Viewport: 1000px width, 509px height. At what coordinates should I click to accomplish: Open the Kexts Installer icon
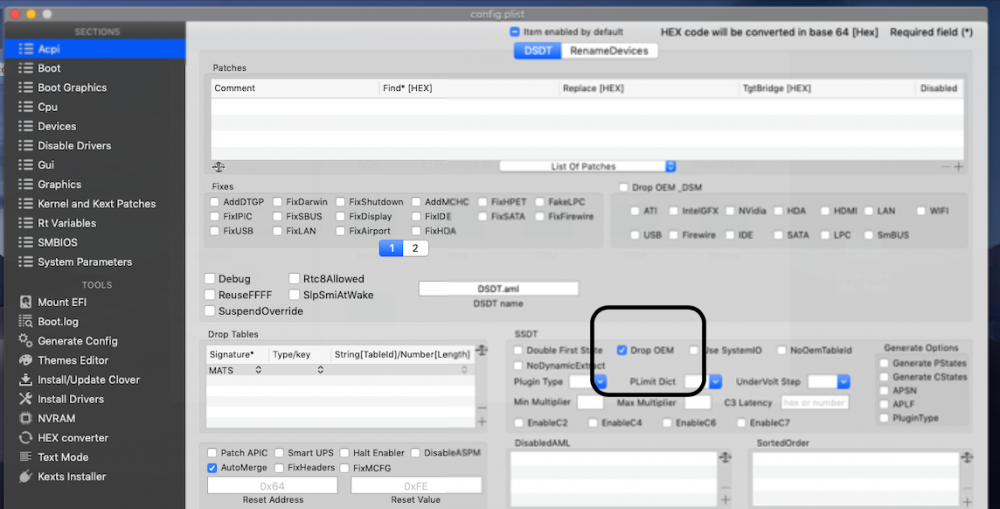pos(26,476)
